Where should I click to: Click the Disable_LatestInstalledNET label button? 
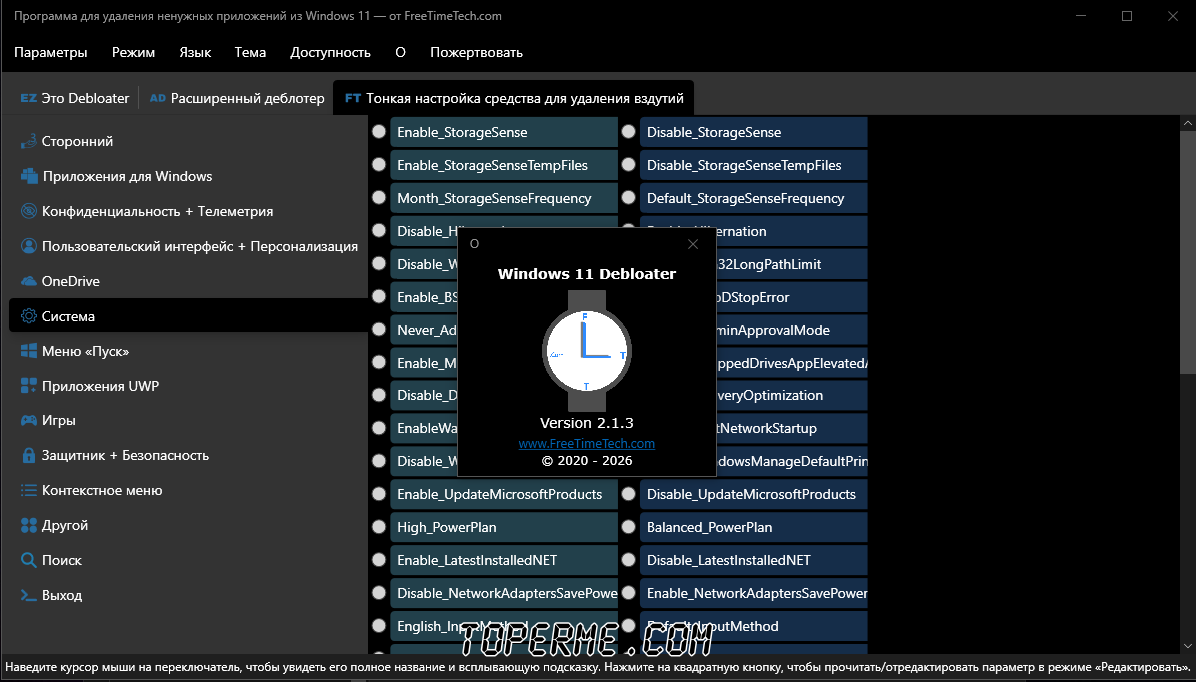tap(754, 560)
